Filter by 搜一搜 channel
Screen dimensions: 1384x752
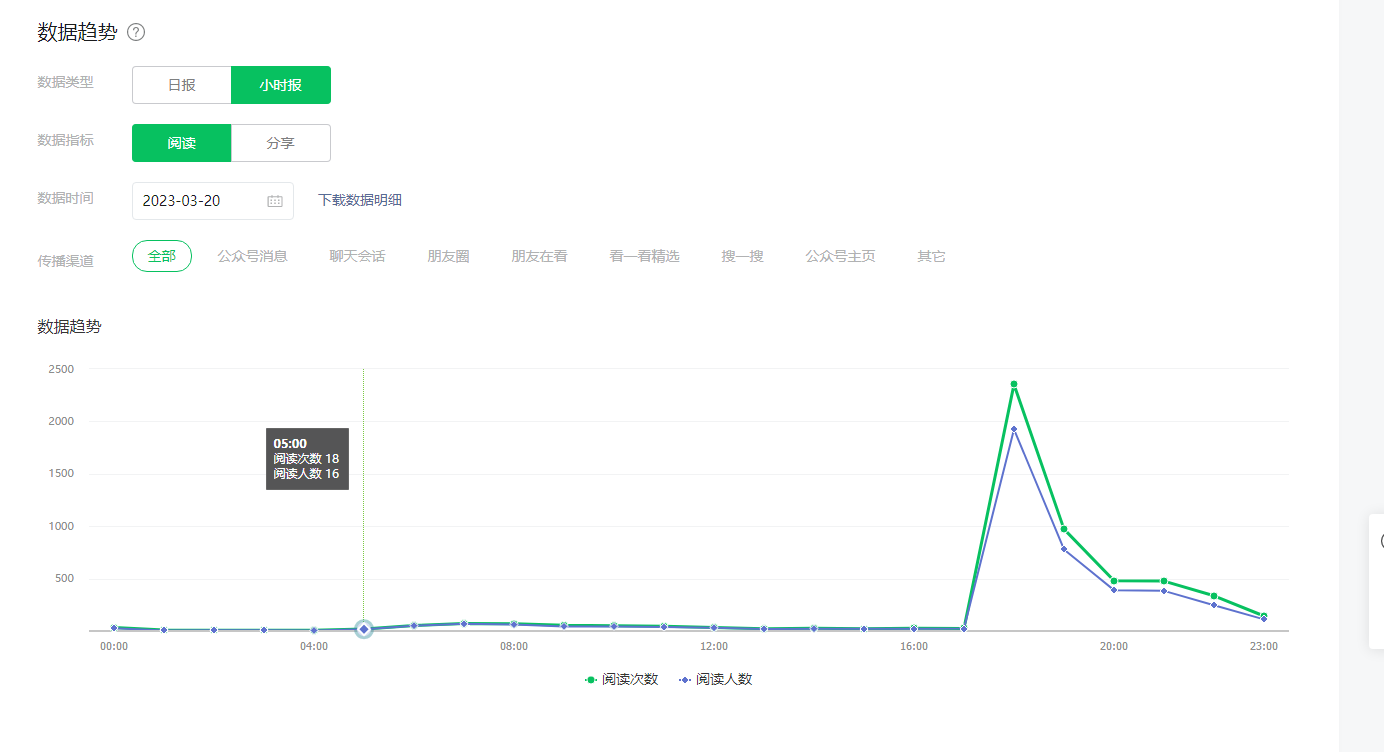pos(743,256)
